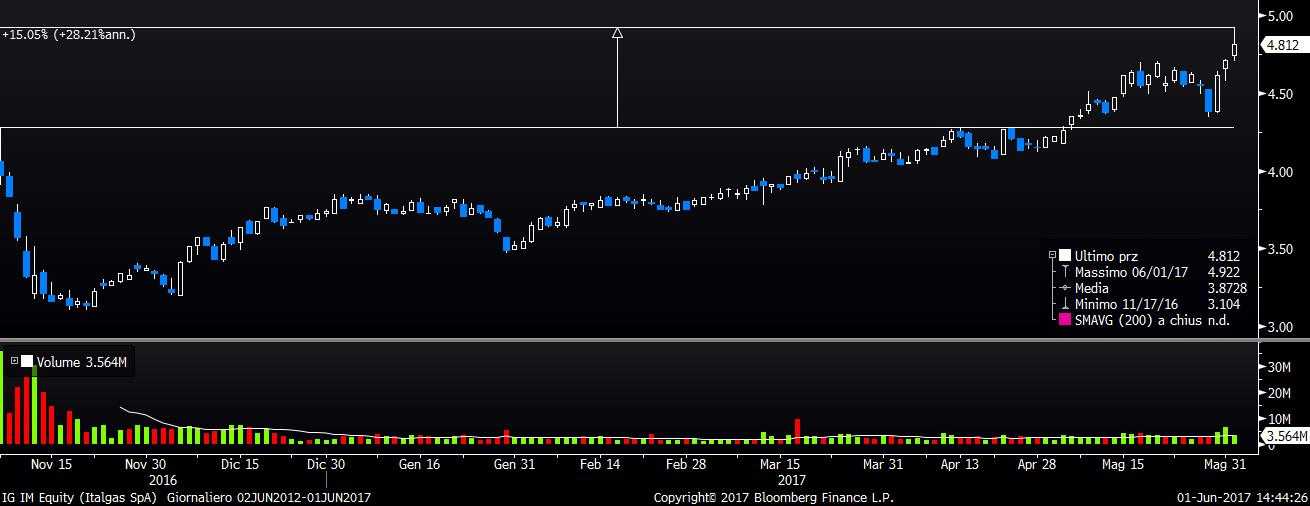This screenshot has width=1310, height=506.
Task: Click the +15.05% (+28.21%ann.) annotation label
Action: point(68,34)
